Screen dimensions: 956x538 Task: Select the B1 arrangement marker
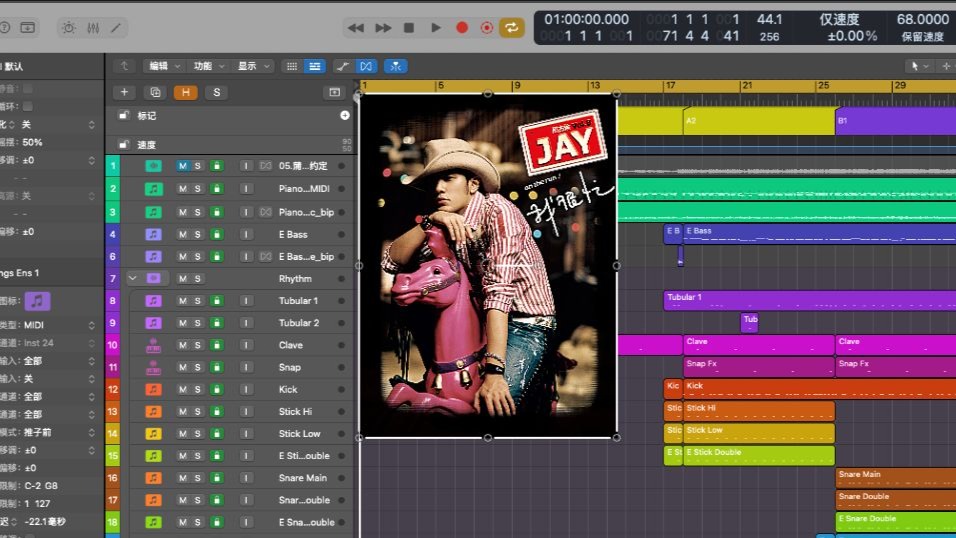tap(896, 121)
